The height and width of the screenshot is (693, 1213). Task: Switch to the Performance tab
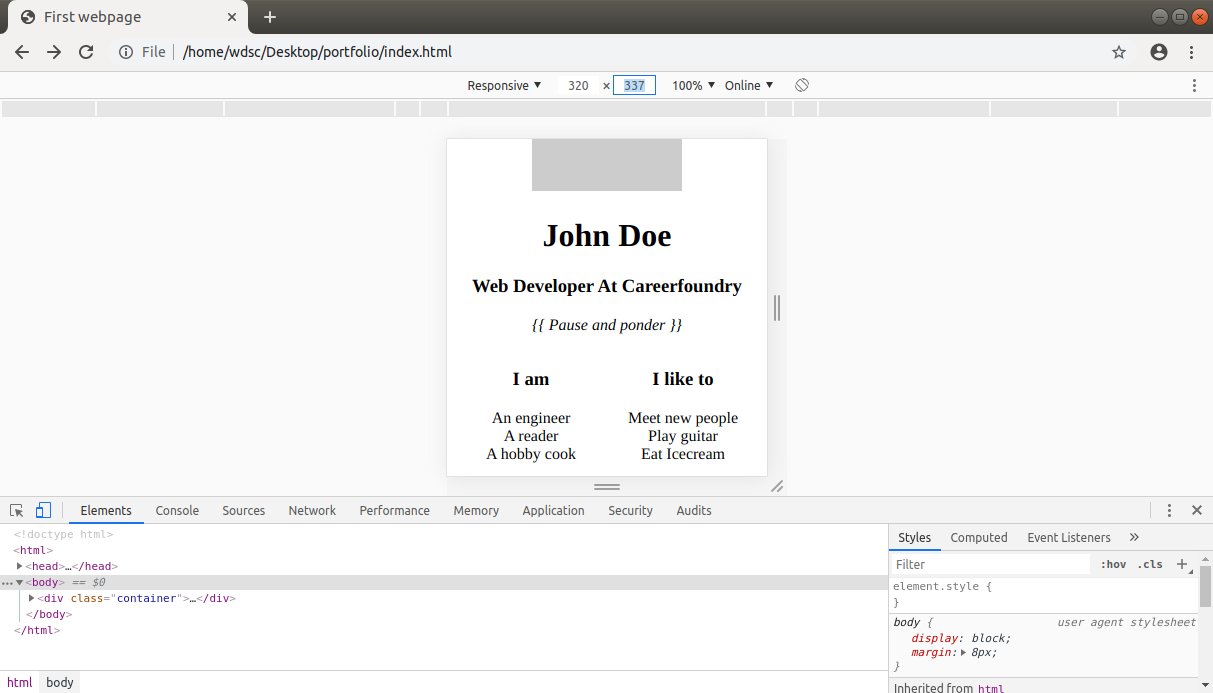[x=395, y=510]
